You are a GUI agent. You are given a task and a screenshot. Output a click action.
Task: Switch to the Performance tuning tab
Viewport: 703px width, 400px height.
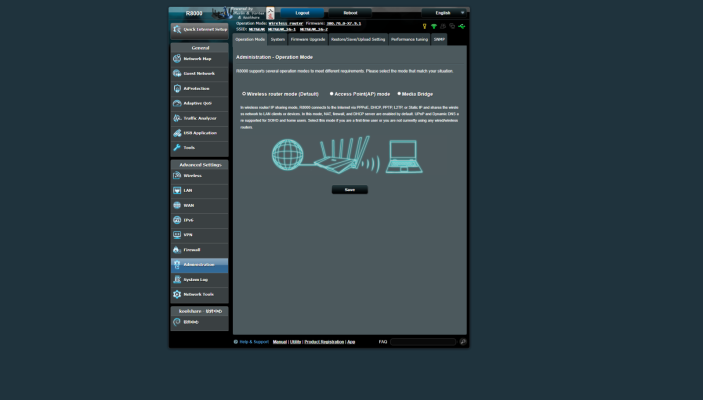click(x=409, y=39)
